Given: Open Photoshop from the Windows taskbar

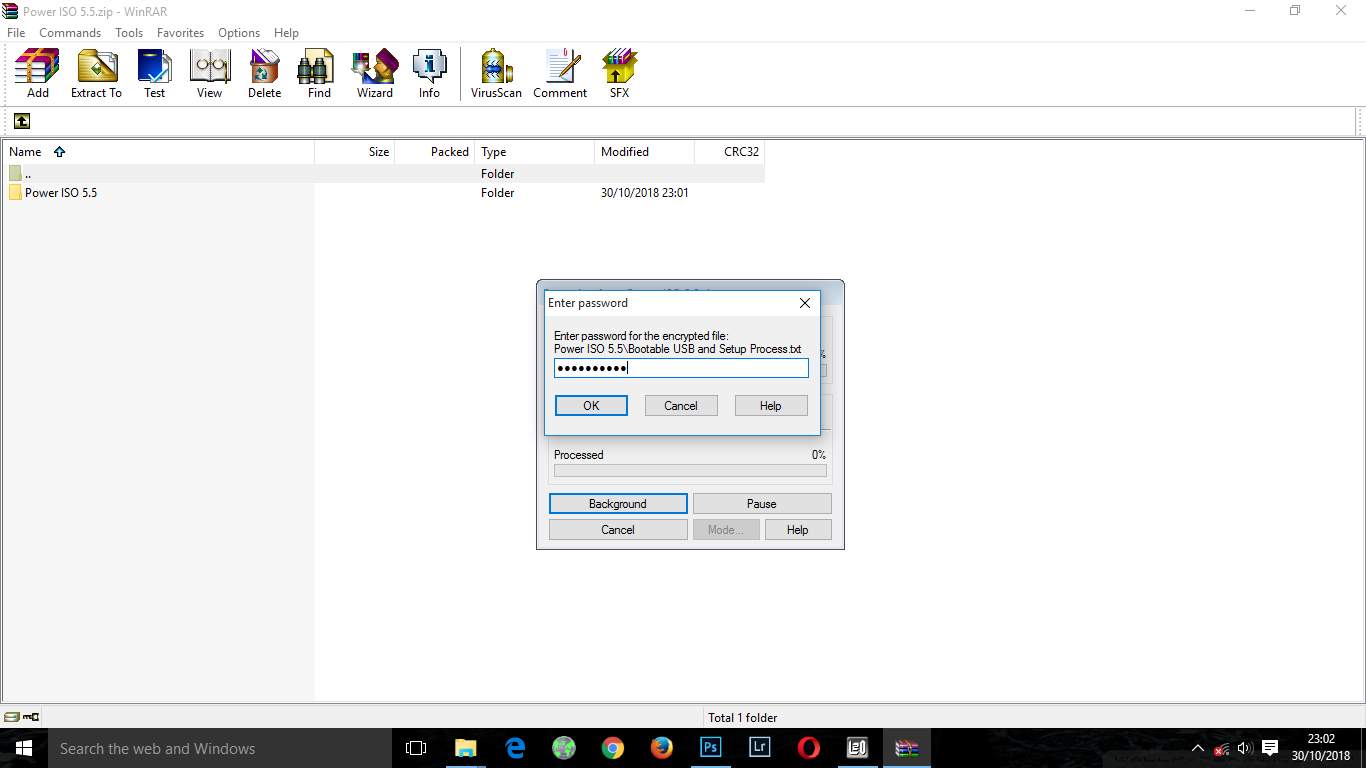Looking at the screenshot, I should (x=711, y=748).
